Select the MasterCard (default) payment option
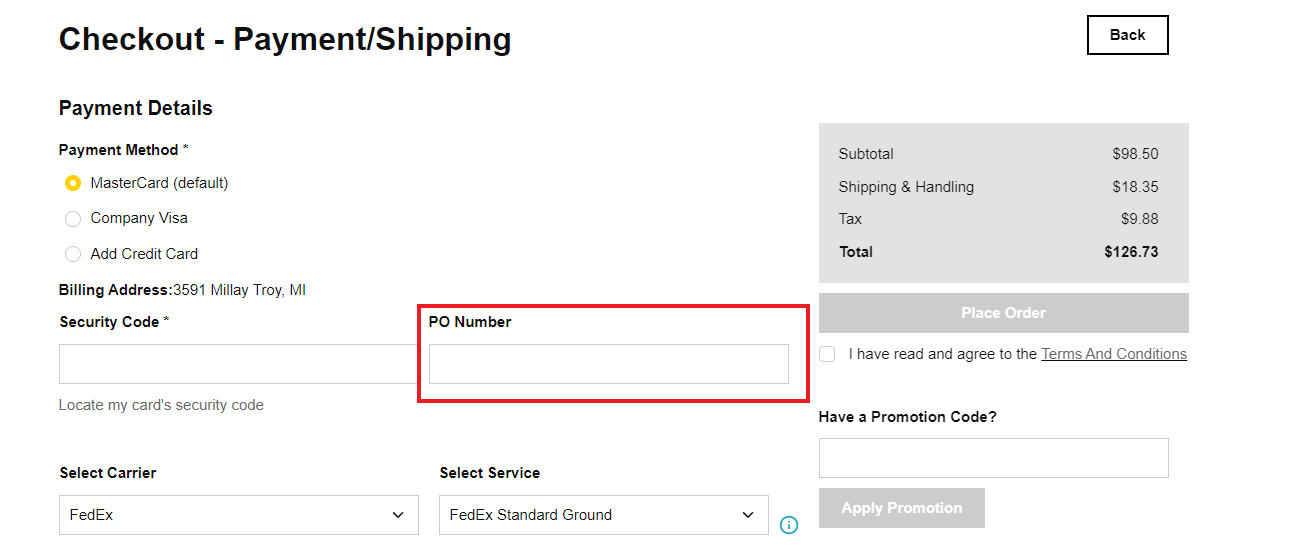1302x555 pixels. pyautogui.click(x=73, y=184)
